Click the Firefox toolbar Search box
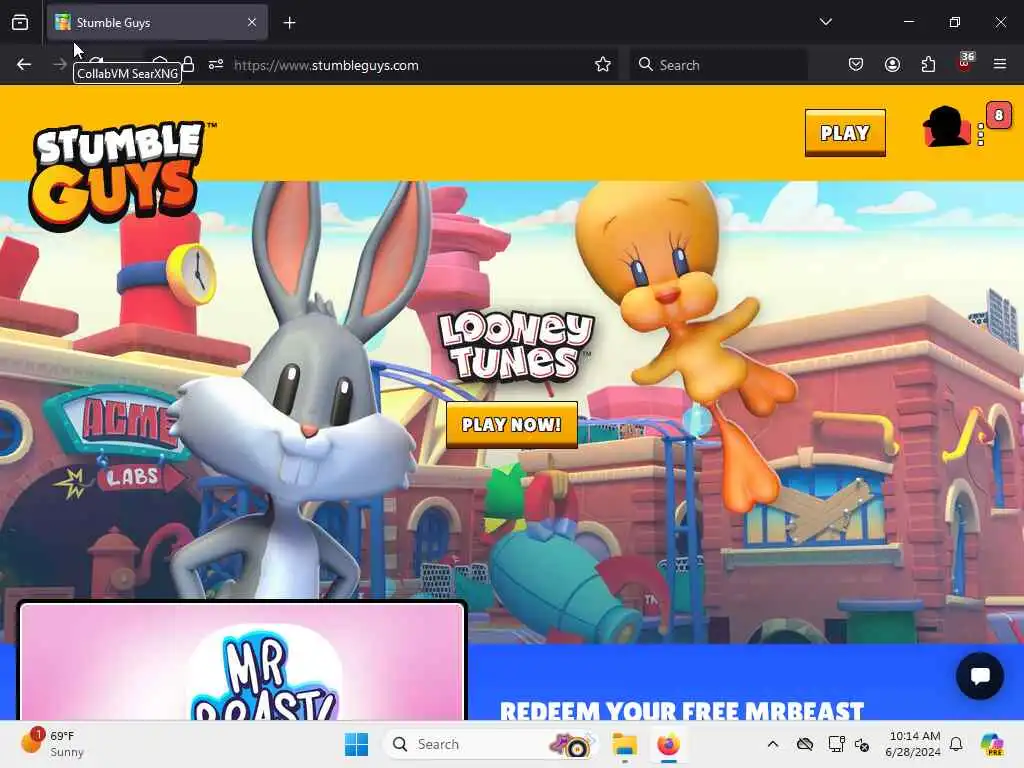The image size is (1024, 768). (718, 65)
